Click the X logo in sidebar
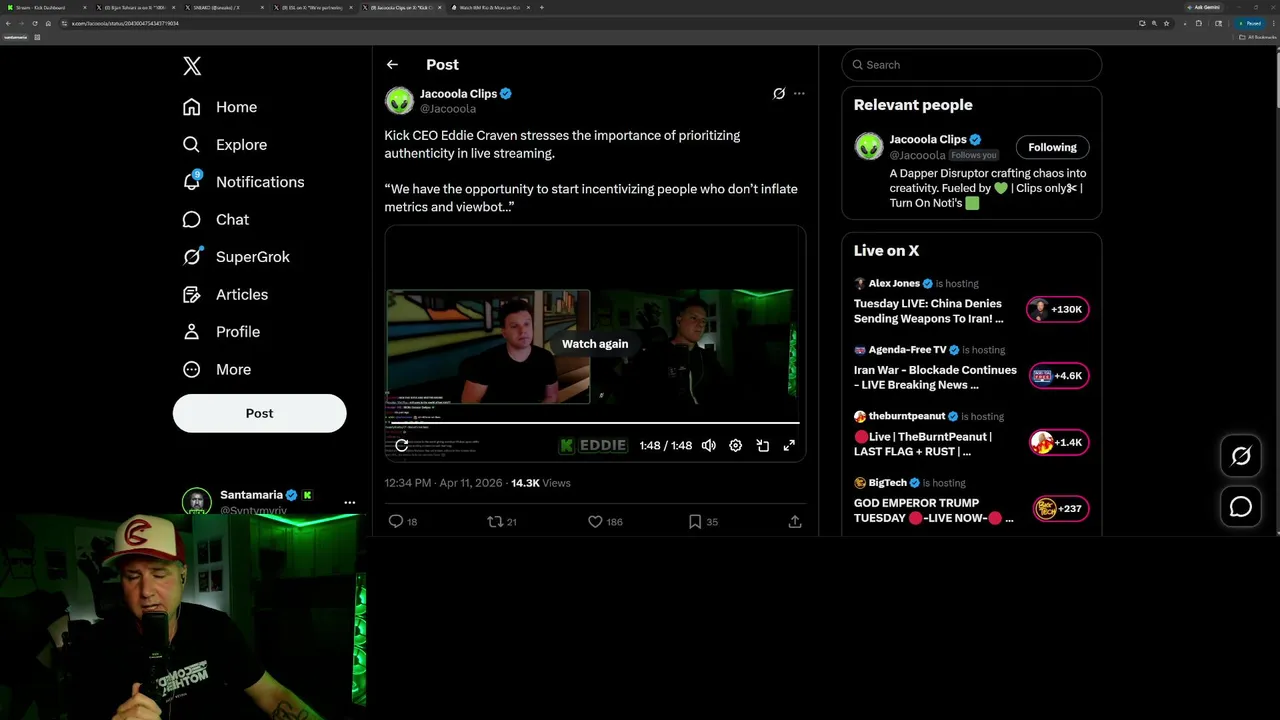This screenshot has width=1280, height=720. pos(192,66)
